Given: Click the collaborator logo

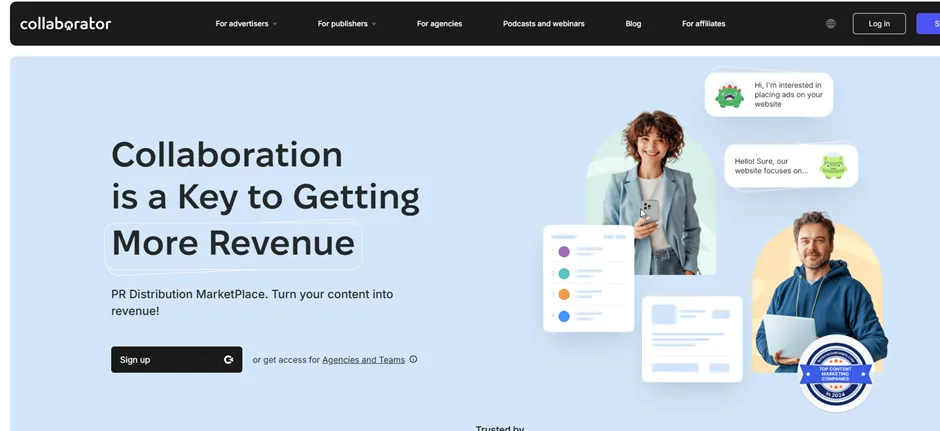Looking at the screenshot, I should [65, 24].
